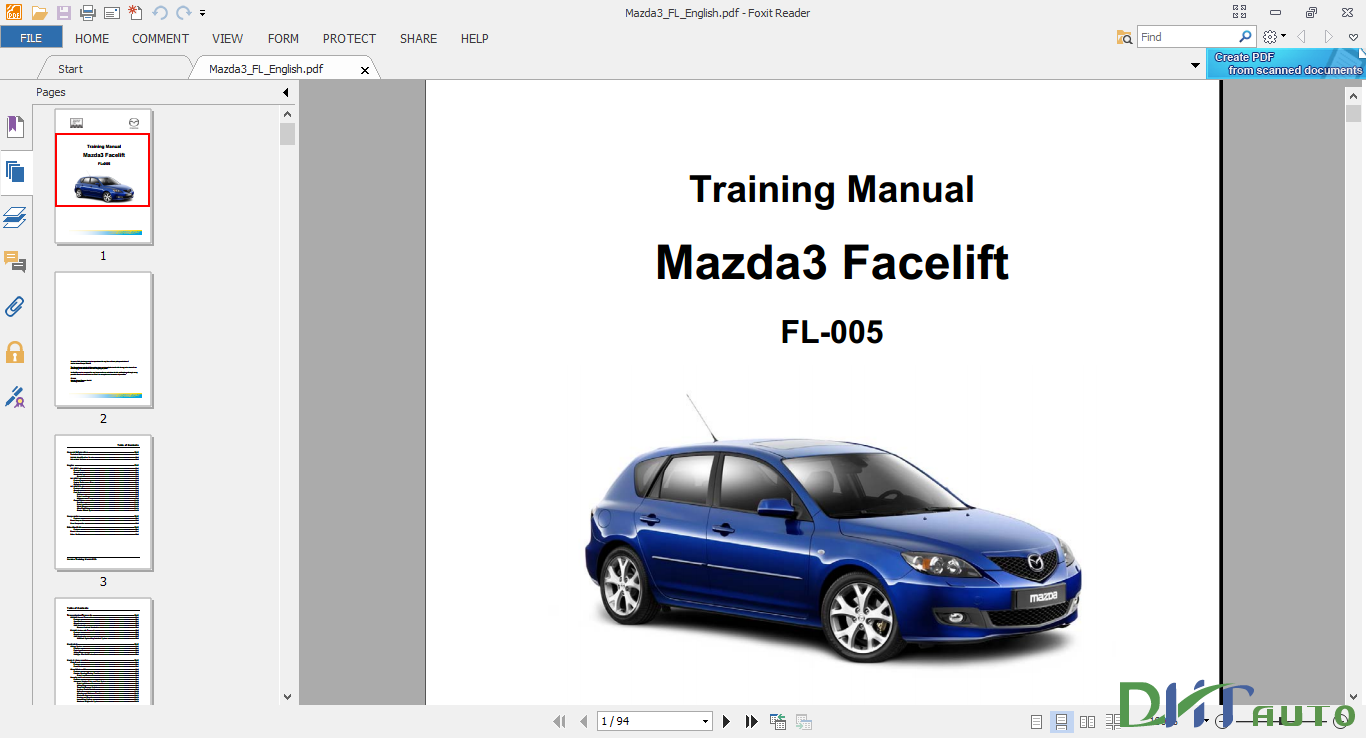The width and height of the screenshot is (1366, 738).
Task: Switch to single page view
Action: click(x=1036, y=721)
